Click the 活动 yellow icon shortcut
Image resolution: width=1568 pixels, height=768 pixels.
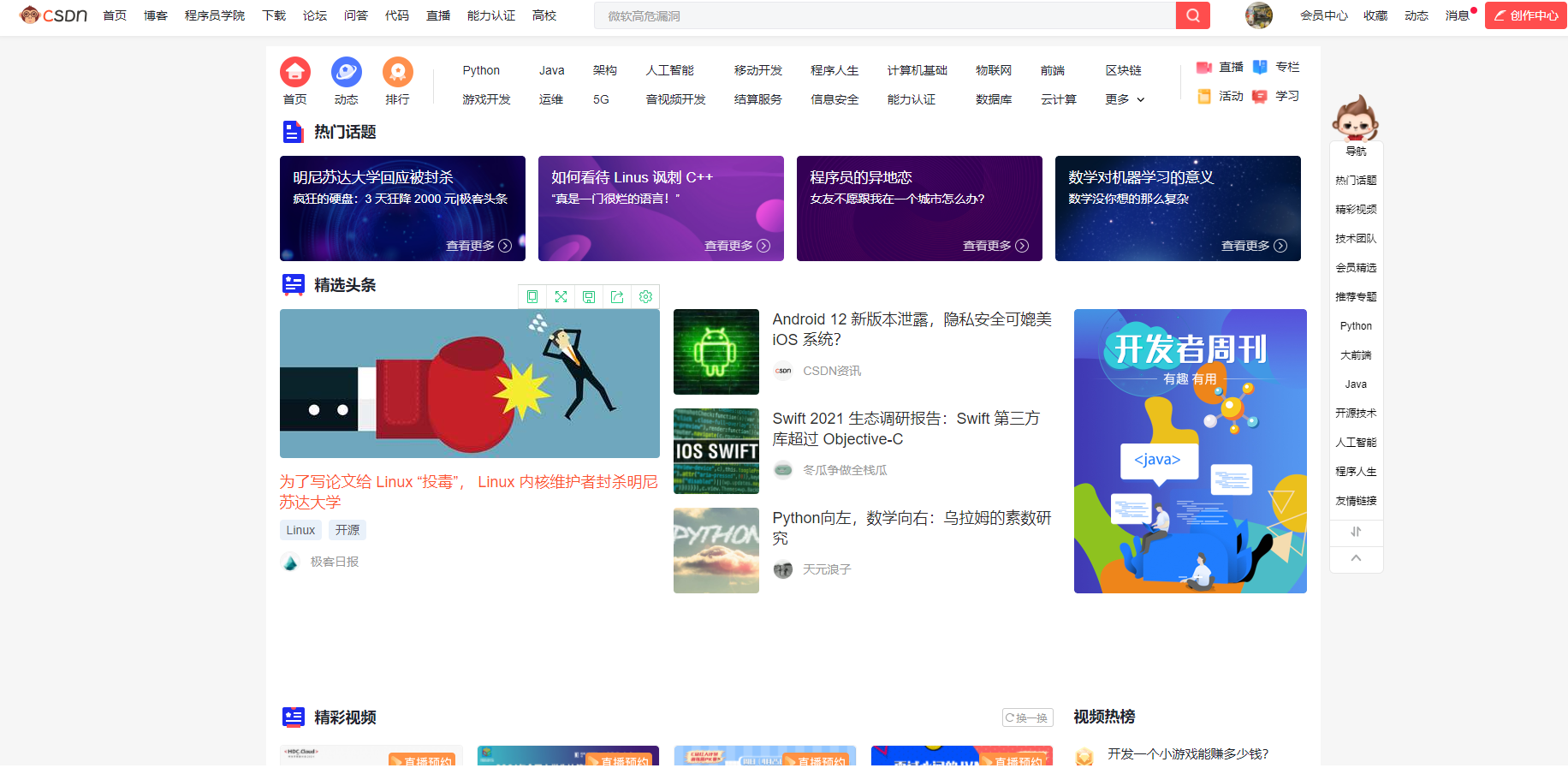pos(1204,97)
